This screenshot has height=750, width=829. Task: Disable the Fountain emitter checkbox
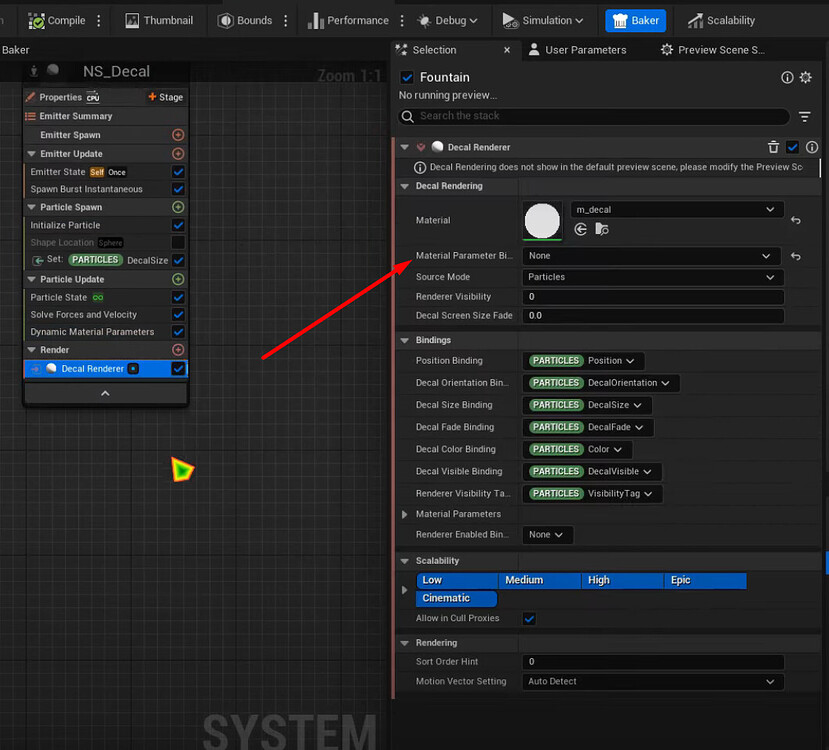405,77
